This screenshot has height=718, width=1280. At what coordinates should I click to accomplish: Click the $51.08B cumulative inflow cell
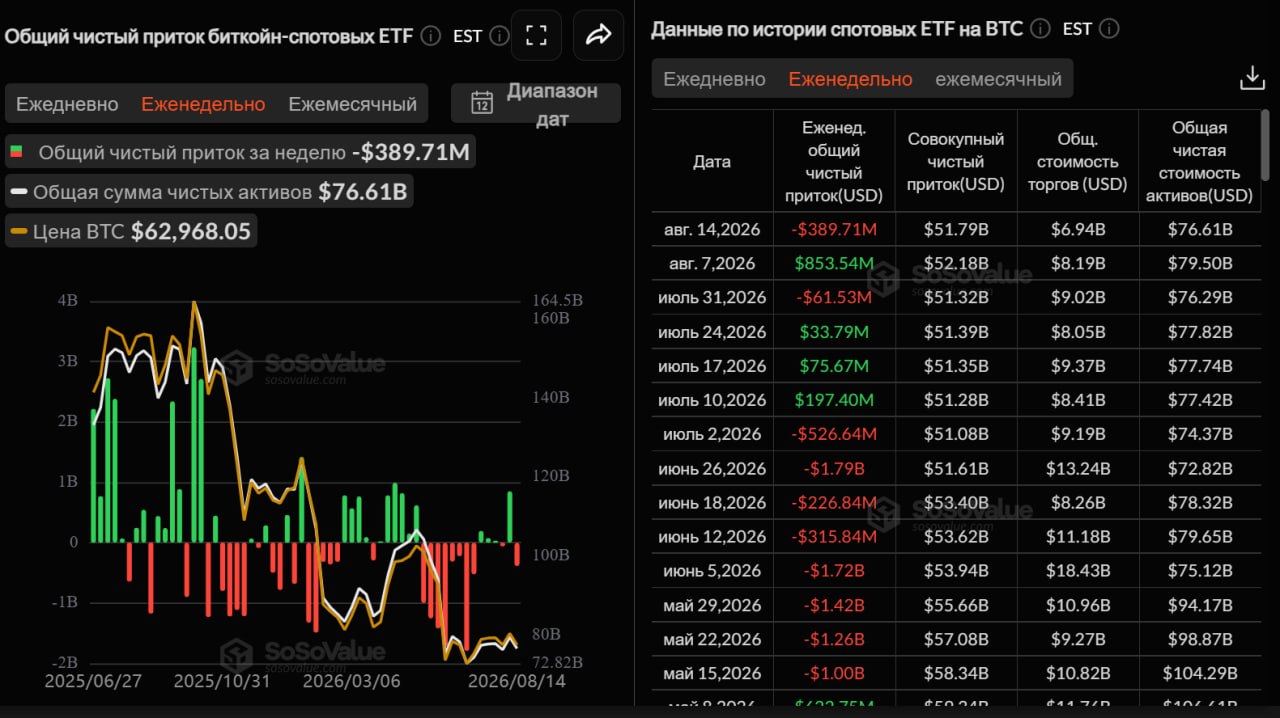point(956,434)
